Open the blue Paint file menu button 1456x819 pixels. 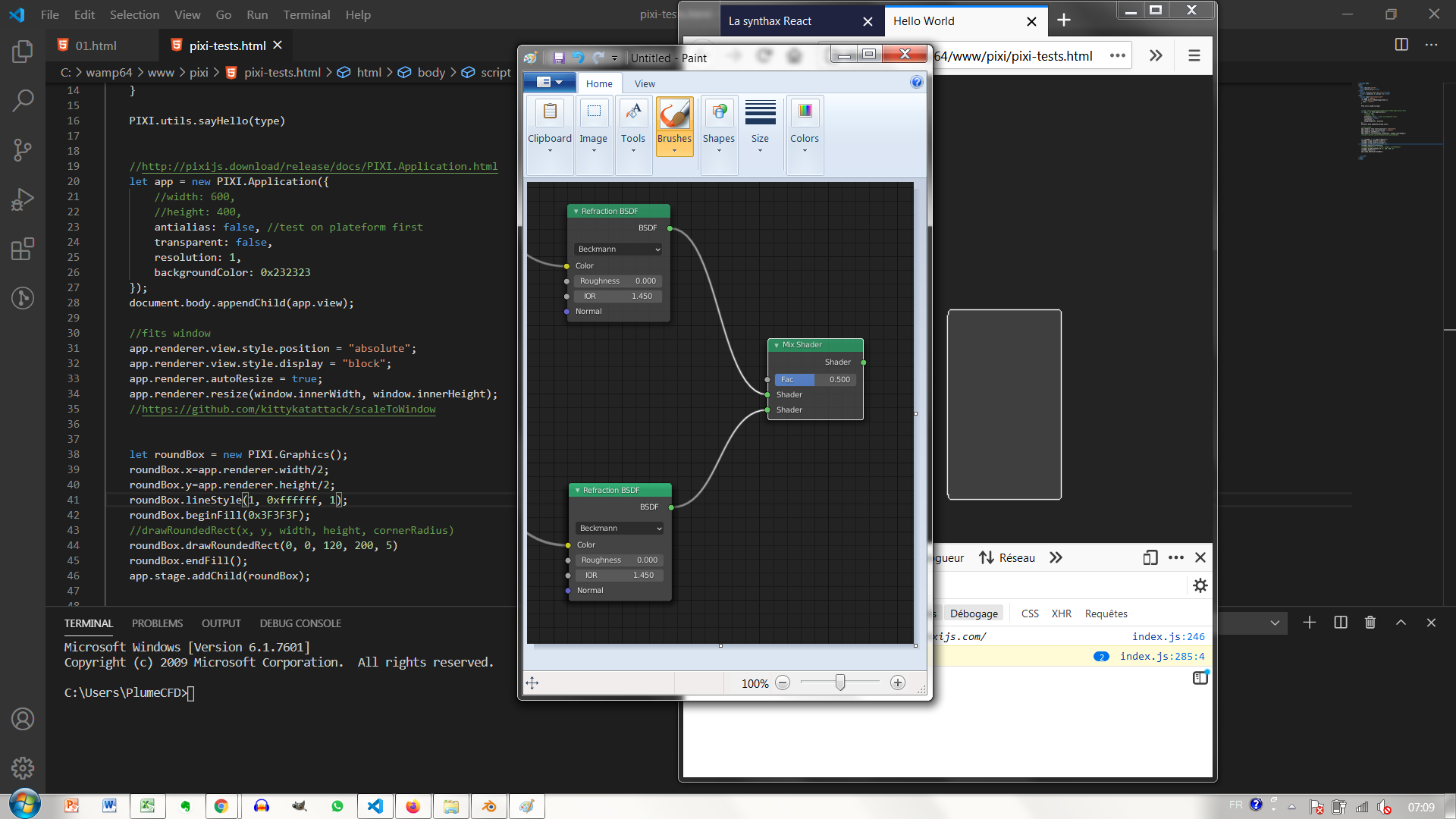[x=550, y=82]
